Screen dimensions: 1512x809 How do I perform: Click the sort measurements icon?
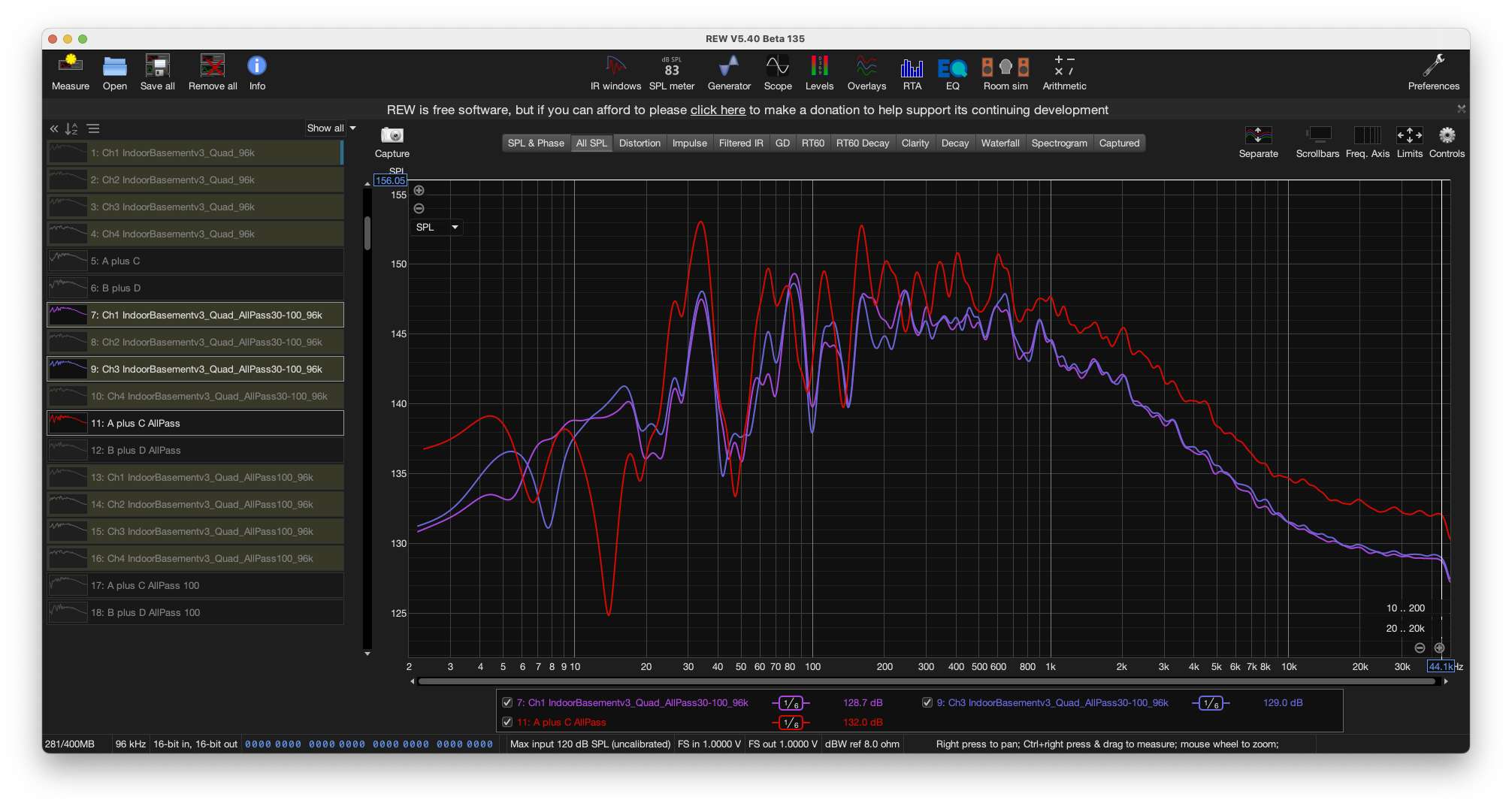point(71,128)
